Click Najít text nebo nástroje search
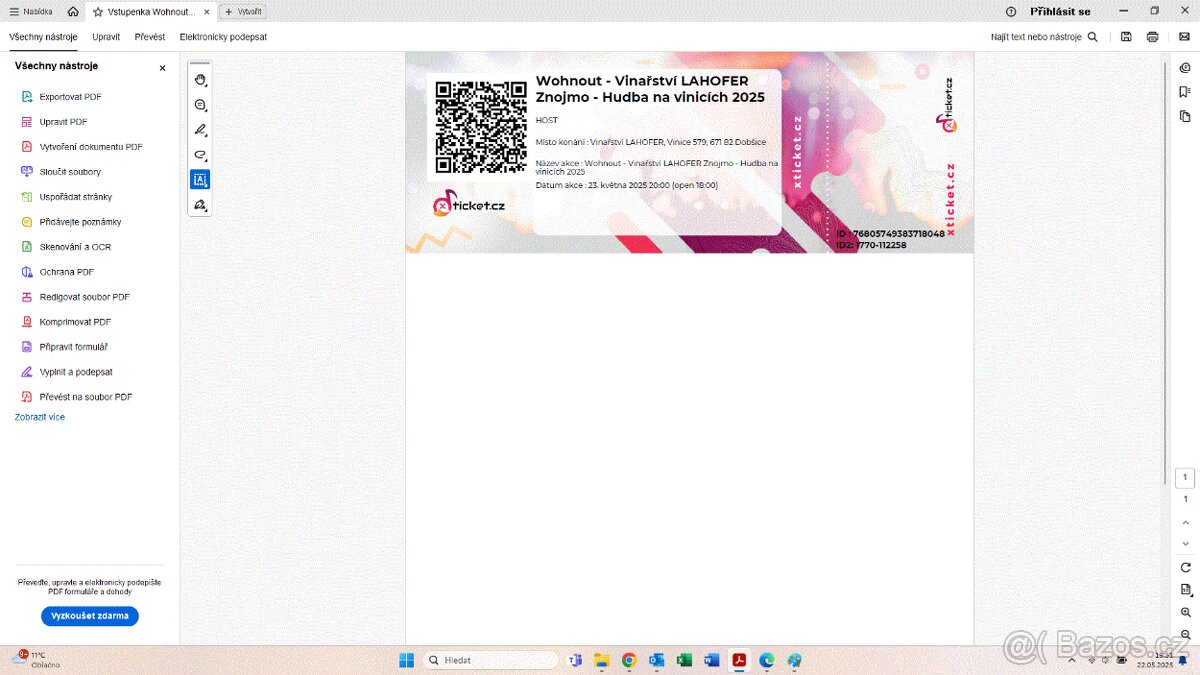Viewport: 1200px width, 675px height. point(1044,37)
